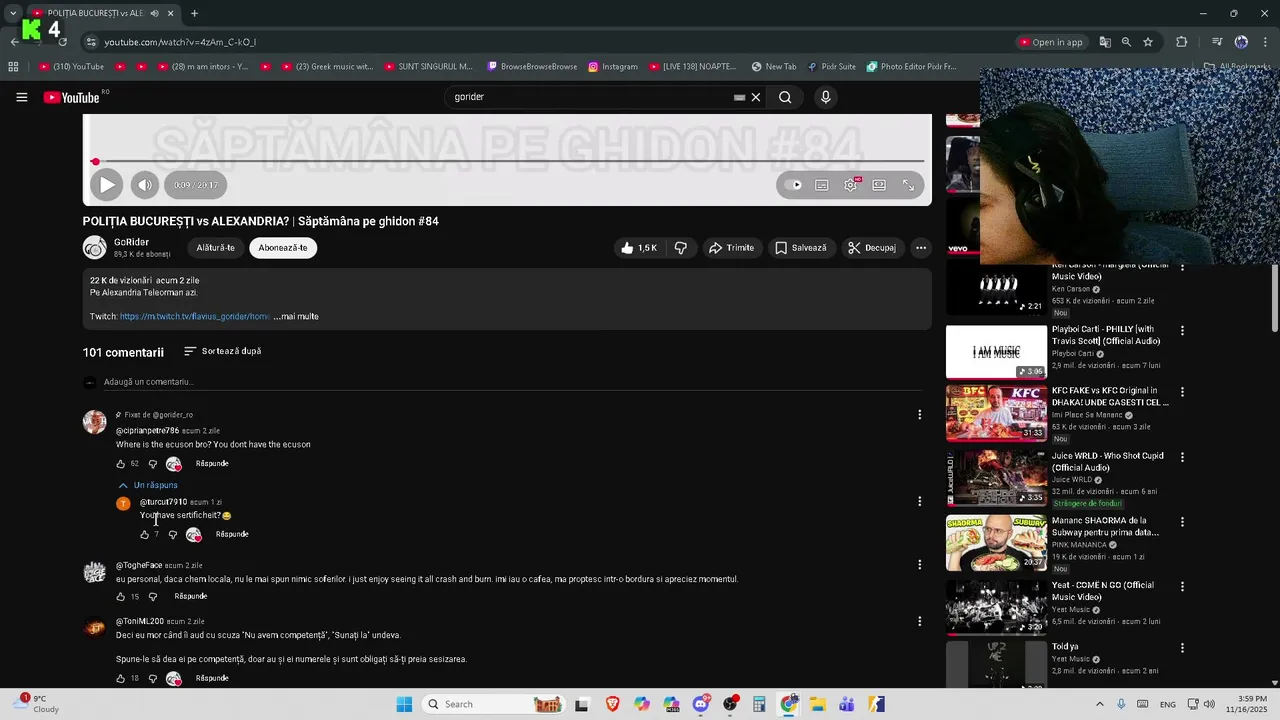Like @ciprianpetre786's comment with 62 likes

click(121, 464)
